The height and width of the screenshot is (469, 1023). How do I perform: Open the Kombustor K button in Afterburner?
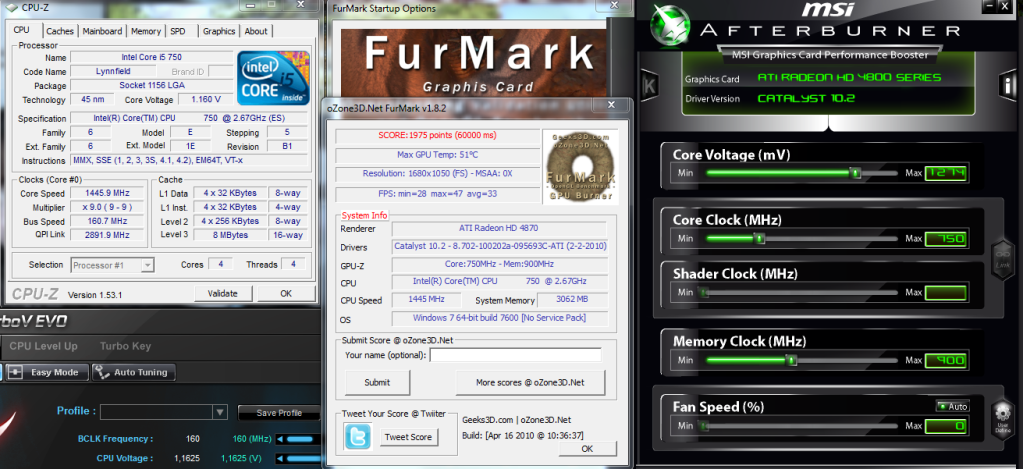[x=650, y=85]
